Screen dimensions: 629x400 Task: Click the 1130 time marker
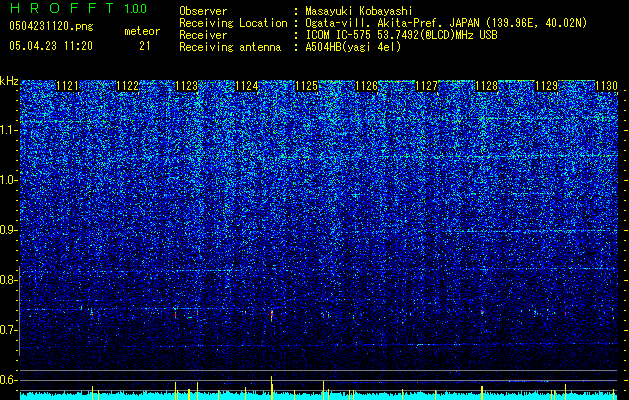tap(606, 86)
